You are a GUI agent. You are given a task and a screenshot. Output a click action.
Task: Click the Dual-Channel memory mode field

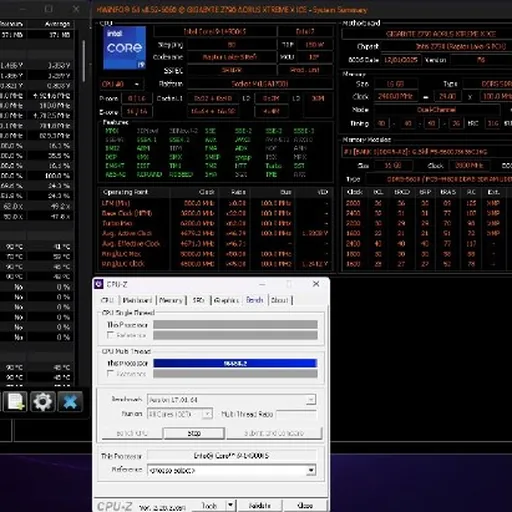click(x=437, y=110)
